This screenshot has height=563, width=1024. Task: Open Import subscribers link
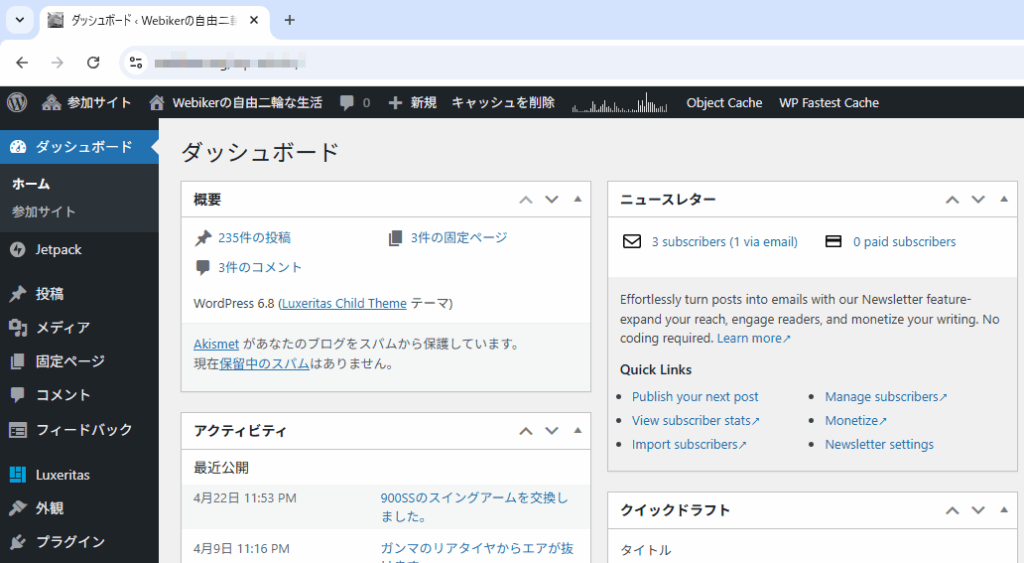click(x=689, y=445)
